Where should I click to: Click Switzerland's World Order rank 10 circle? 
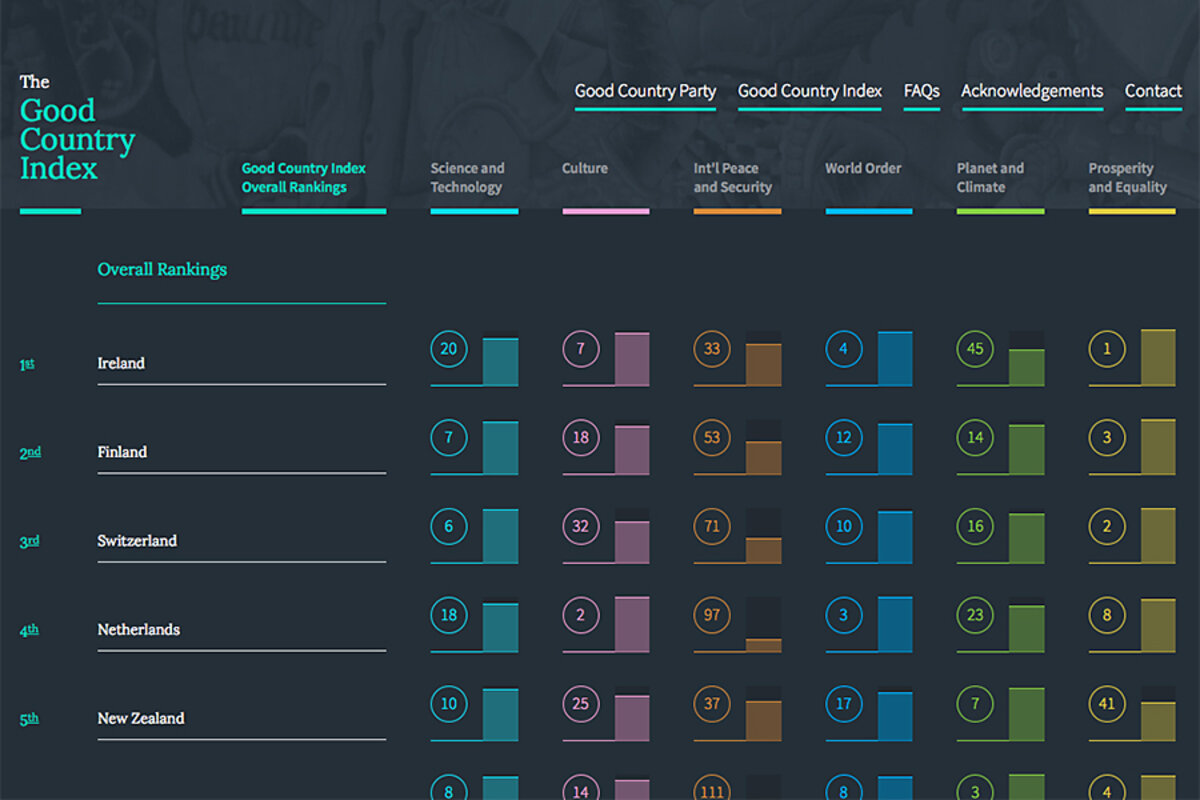844,526
